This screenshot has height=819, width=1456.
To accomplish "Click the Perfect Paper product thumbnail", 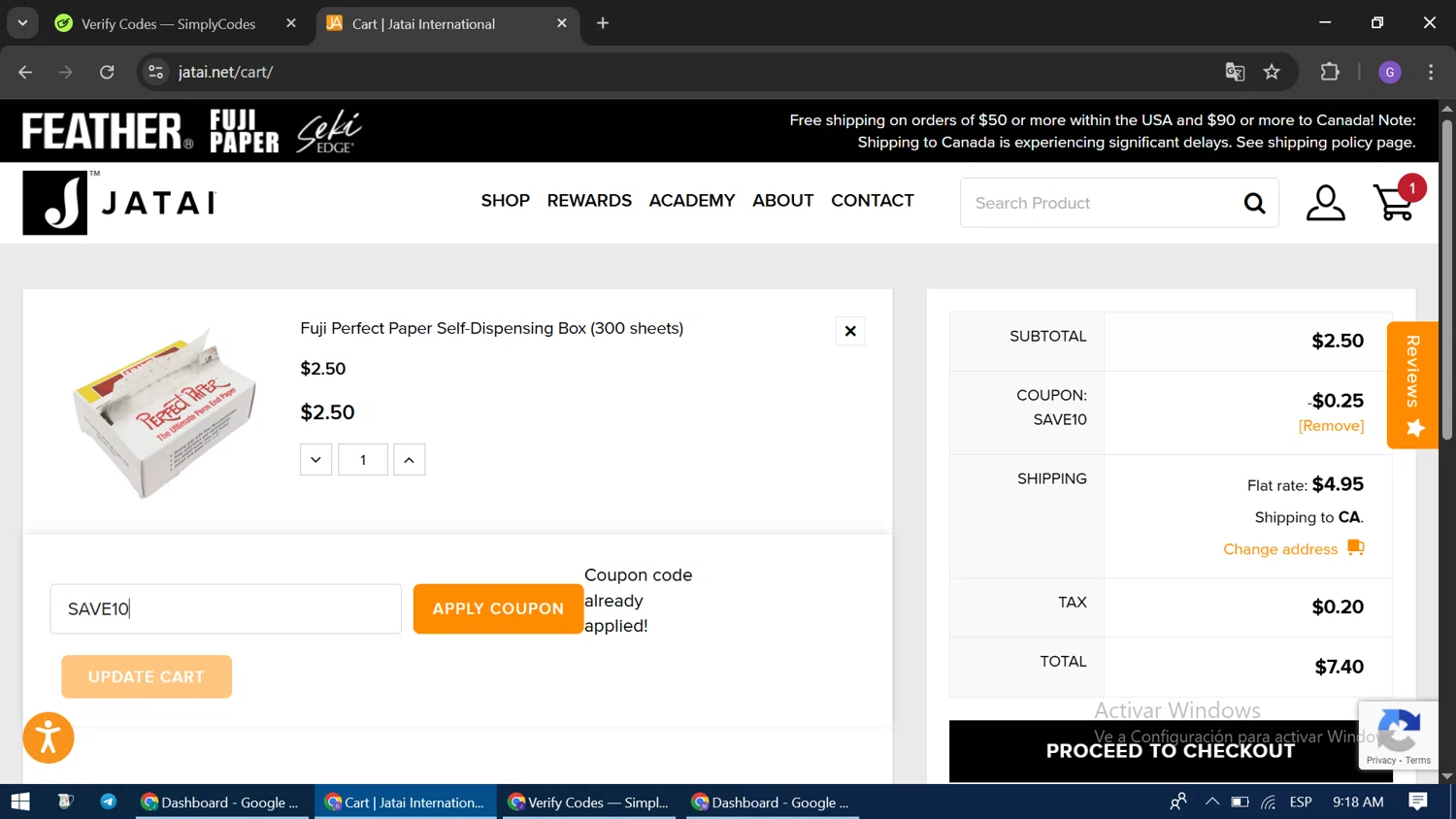I will [165, 411].
